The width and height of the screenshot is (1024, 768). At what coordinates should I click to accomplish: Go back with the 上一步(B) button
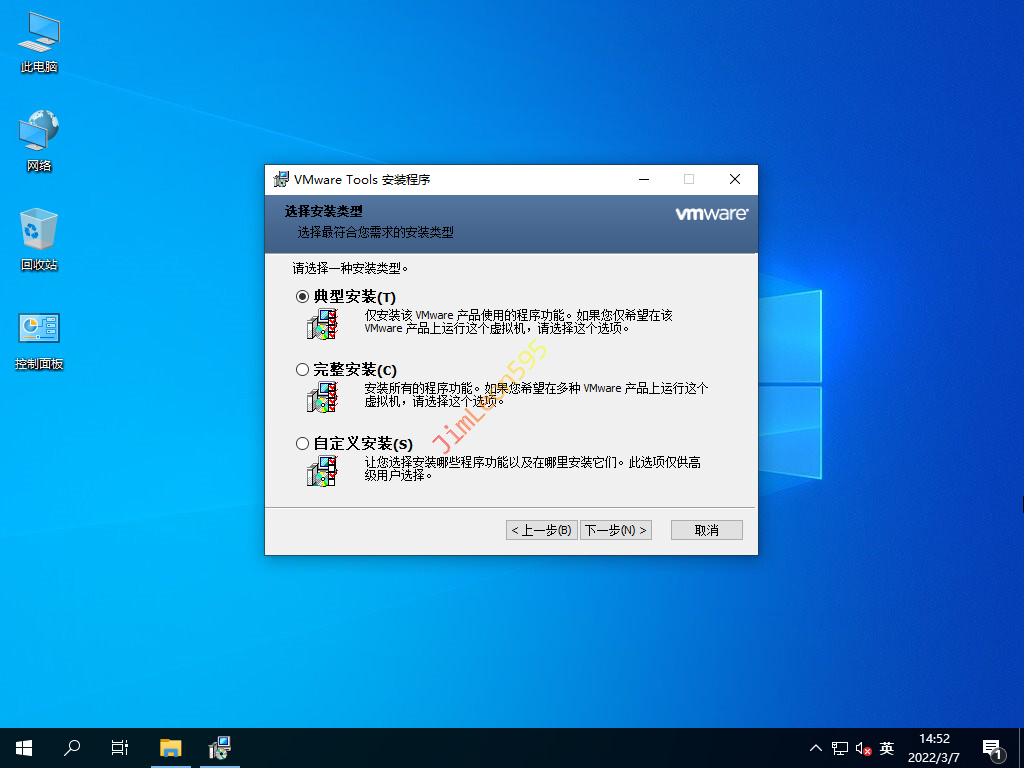(x=541, y=530)
